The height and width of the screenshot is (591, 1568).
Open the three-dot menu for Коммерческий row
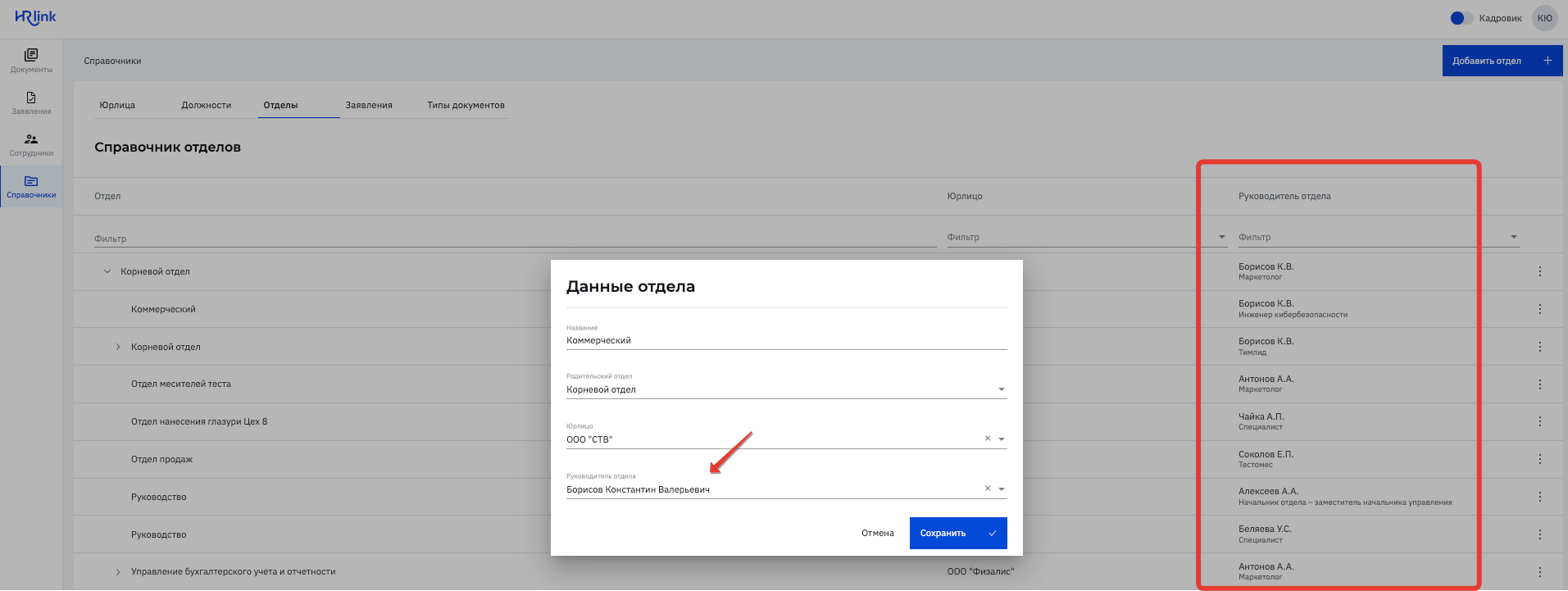pos(1540,309)
